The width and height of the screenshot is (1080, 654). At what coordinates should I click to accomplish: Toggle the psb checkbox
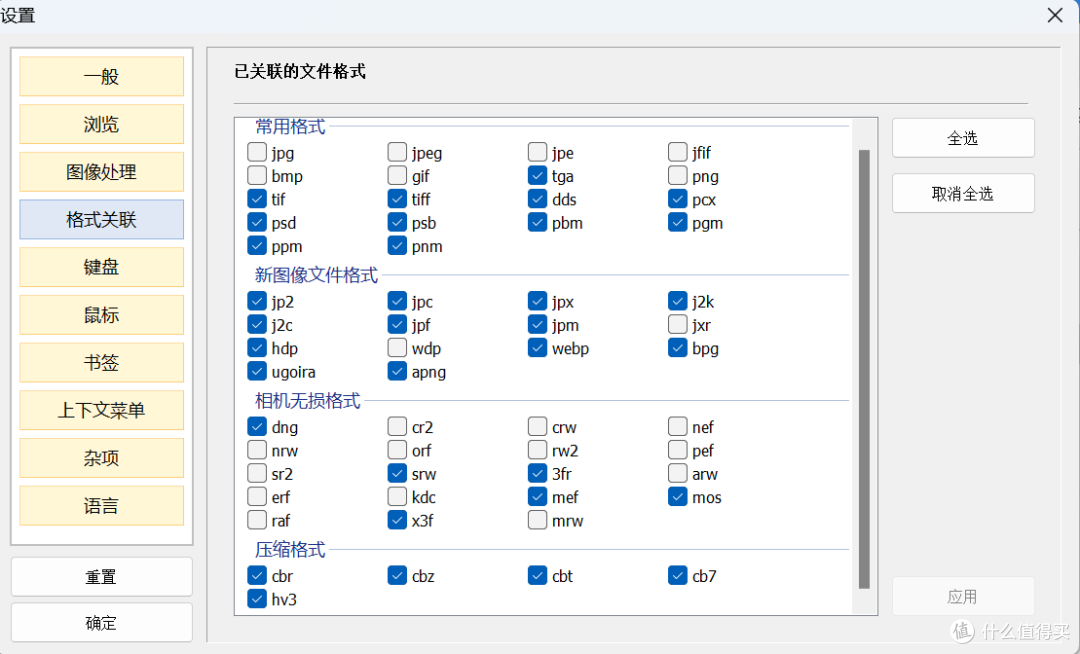click(x=397, y=222)
